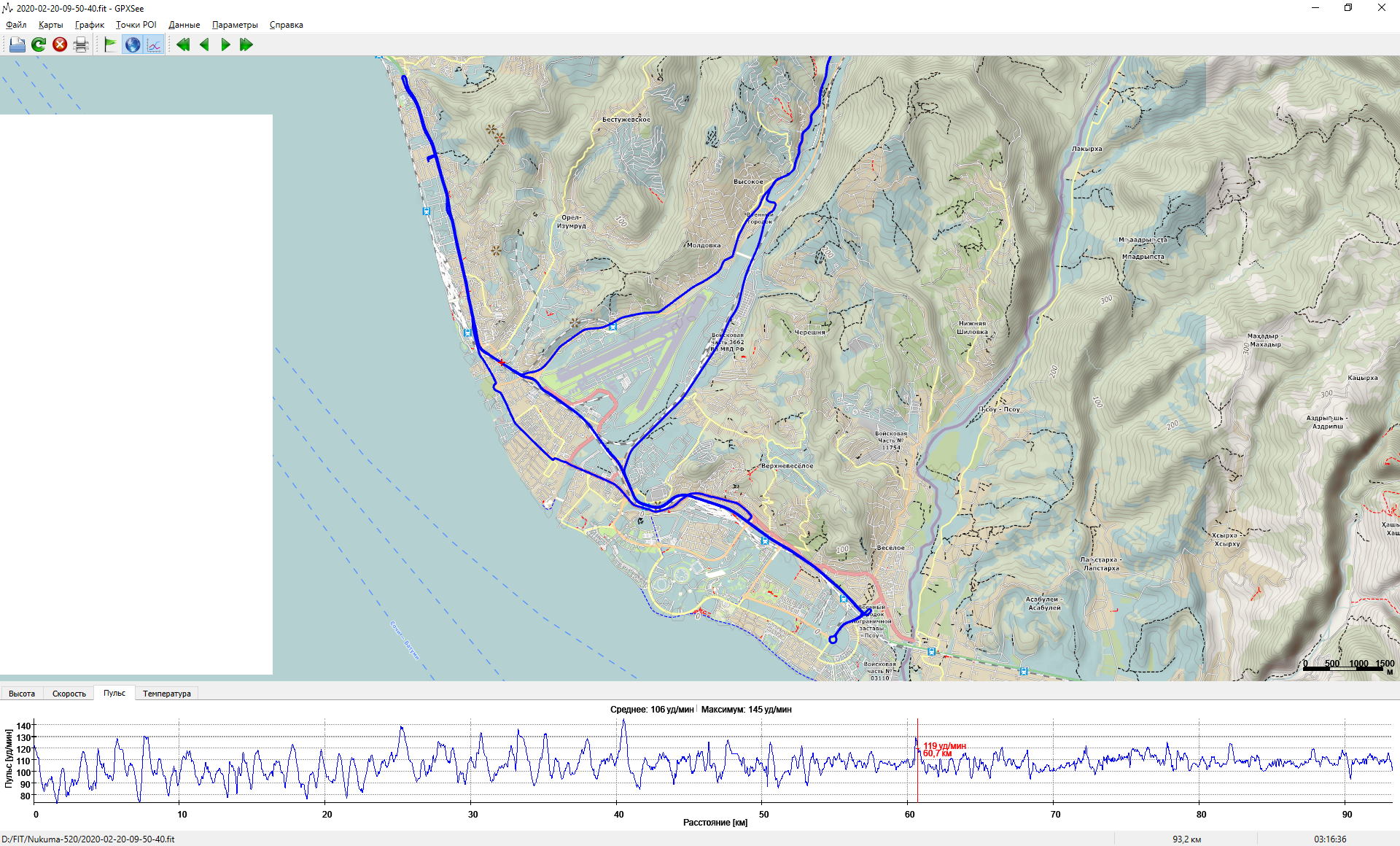Image resolution: width=1400 pixels, height=846 pixels.
Task: Click the red position marker on the map track
Action: (502, 362)
